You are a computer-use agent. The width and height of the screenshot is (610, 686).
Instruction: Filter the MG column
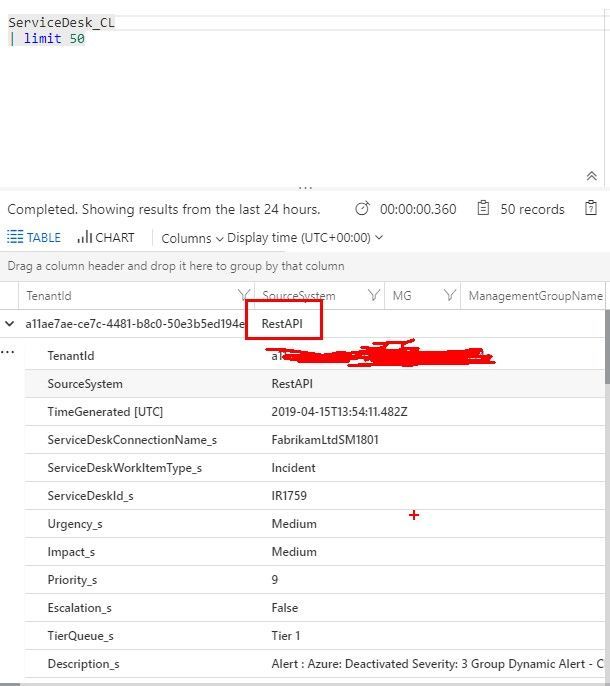[x=449, y=295]
